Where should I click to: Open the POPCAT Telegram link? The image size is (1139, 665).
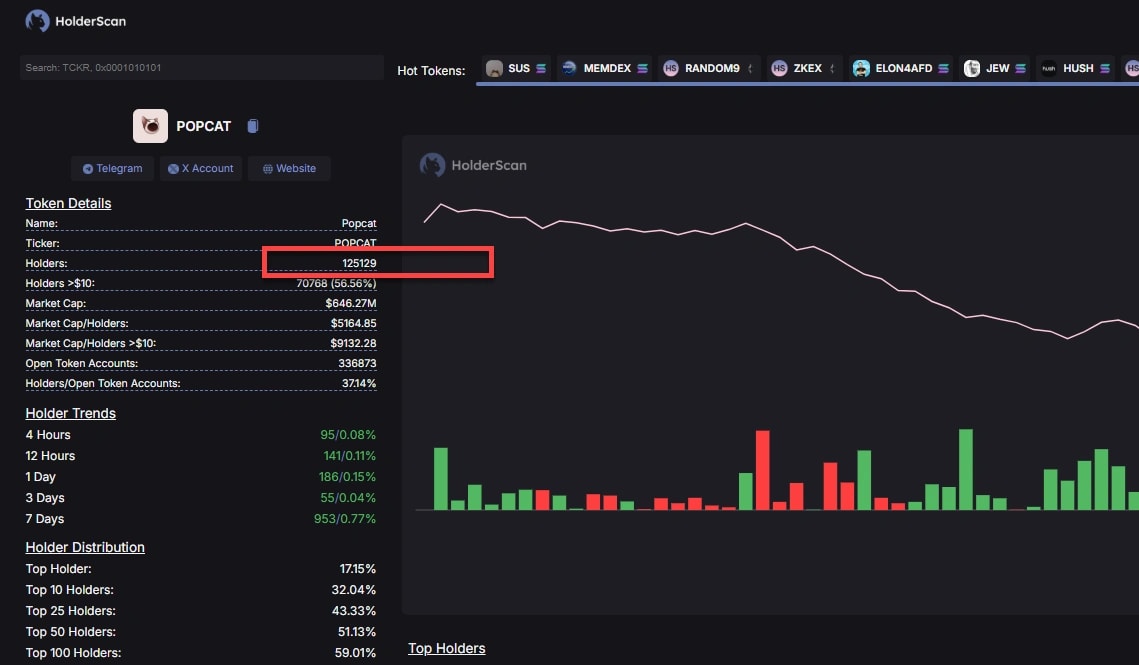point(113,168)
